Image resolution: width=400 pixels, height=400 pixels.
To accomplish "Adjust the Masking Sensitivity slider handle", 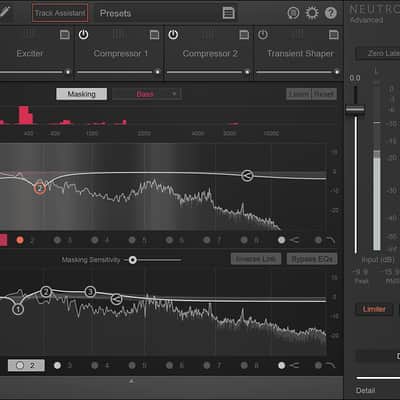I will coord(133,260).
